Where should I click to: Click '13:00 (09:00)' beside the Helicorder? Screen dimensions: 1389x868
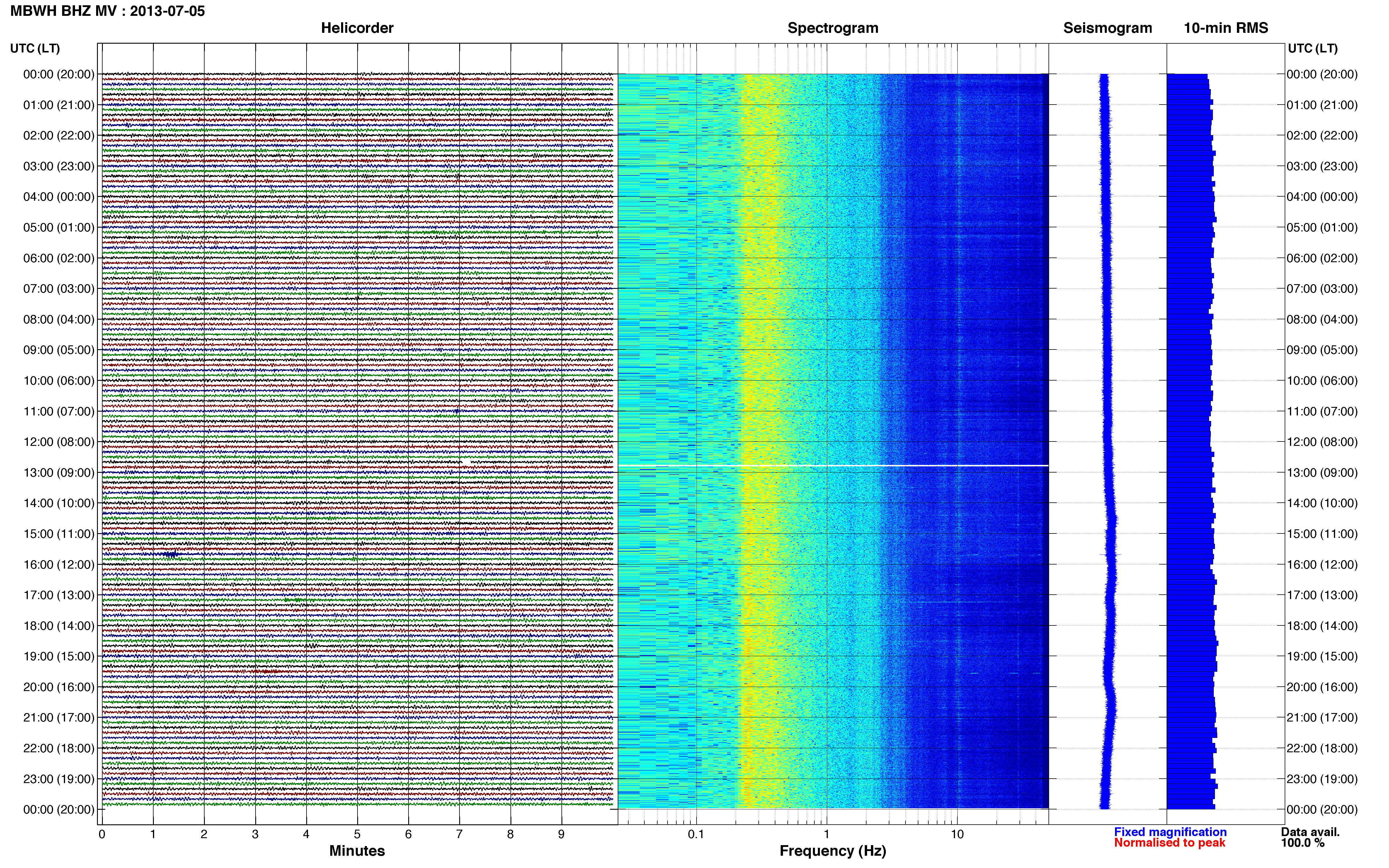[59, 473]
